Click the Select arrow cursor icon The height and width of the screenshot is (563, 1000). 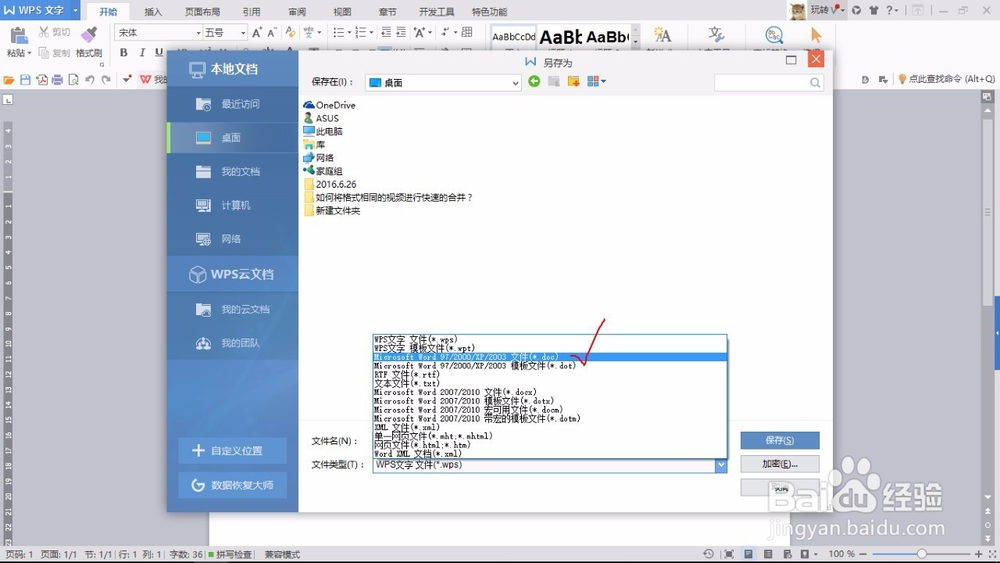pos(816,35)
